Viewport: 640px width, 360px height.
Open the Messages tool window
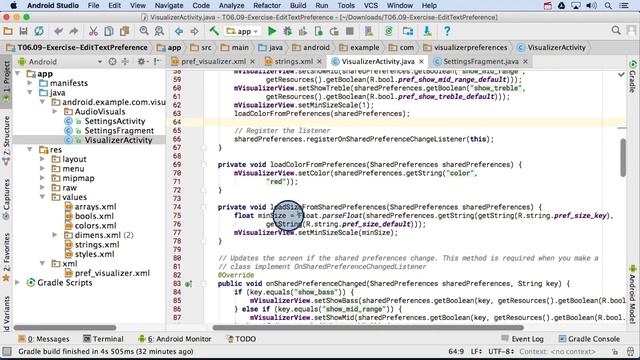tap(44, 339)
